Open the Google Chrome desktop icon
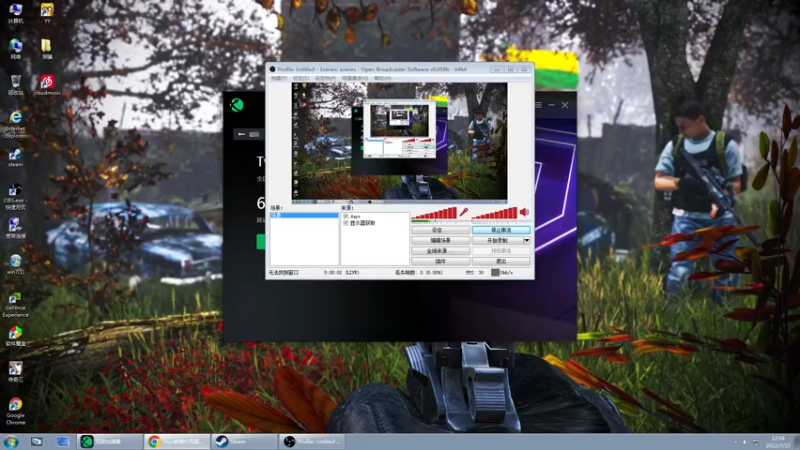The width and height of the screenshot is (800, 450). pos(15,411)
